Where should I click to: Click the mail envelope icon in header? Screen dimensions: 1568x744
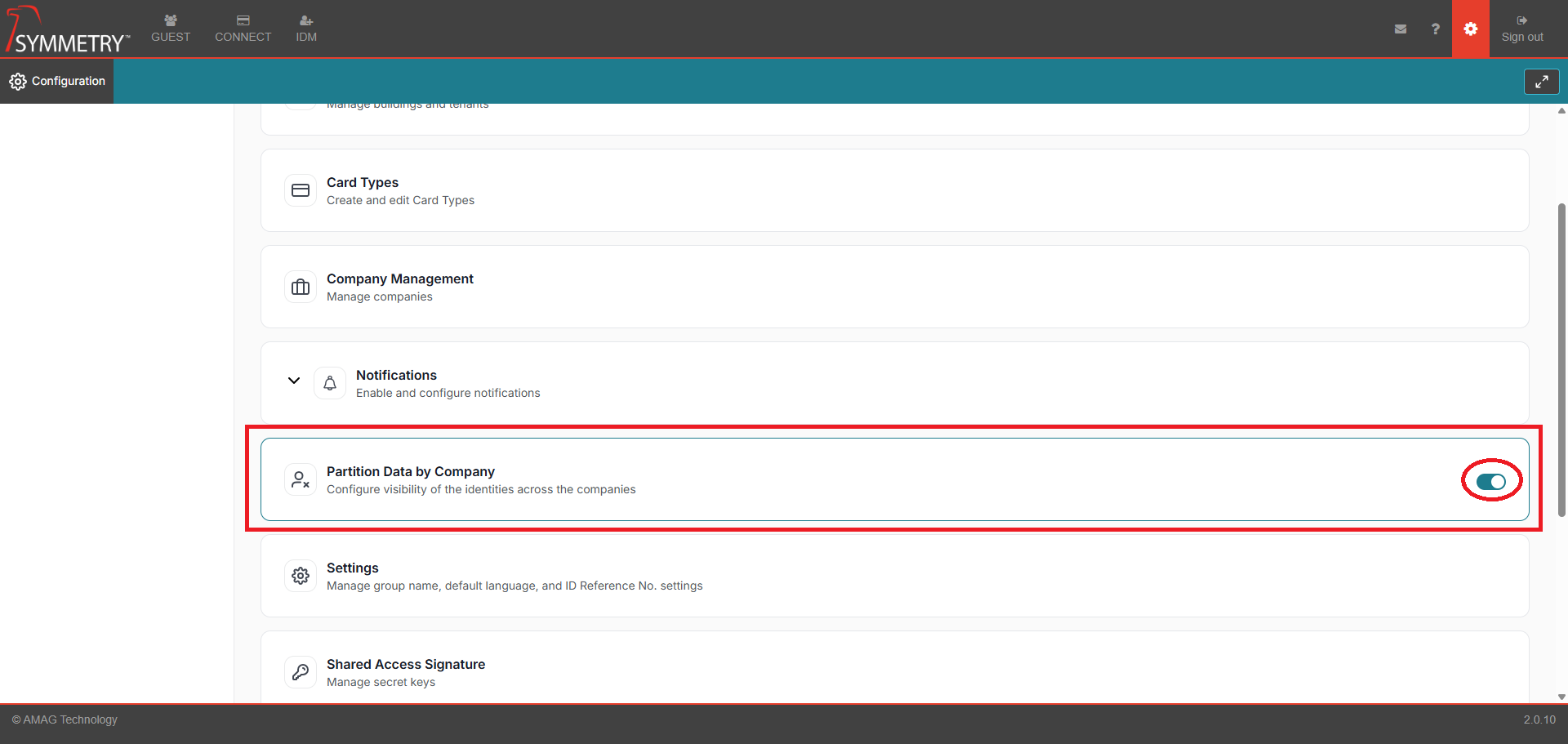click(1401, 29)
